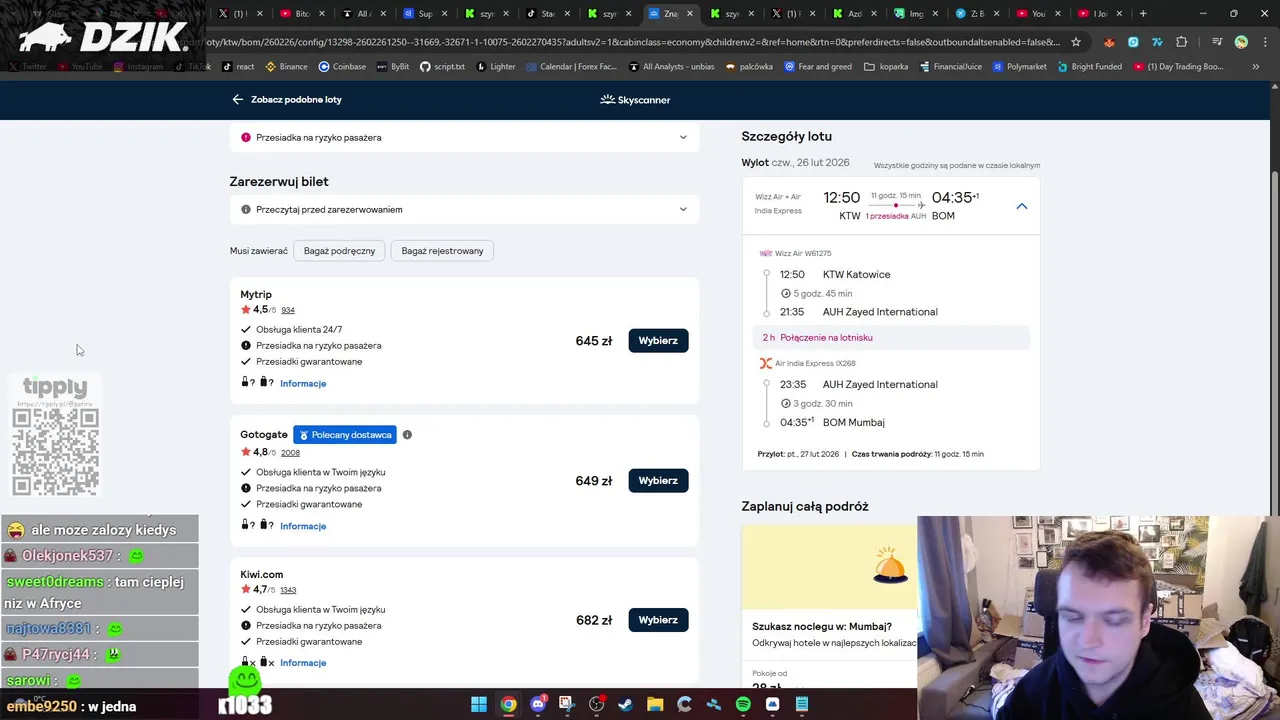Click Gotogate baggage icons beside Informacje
1280x720 pixels.
coord(257,525)
